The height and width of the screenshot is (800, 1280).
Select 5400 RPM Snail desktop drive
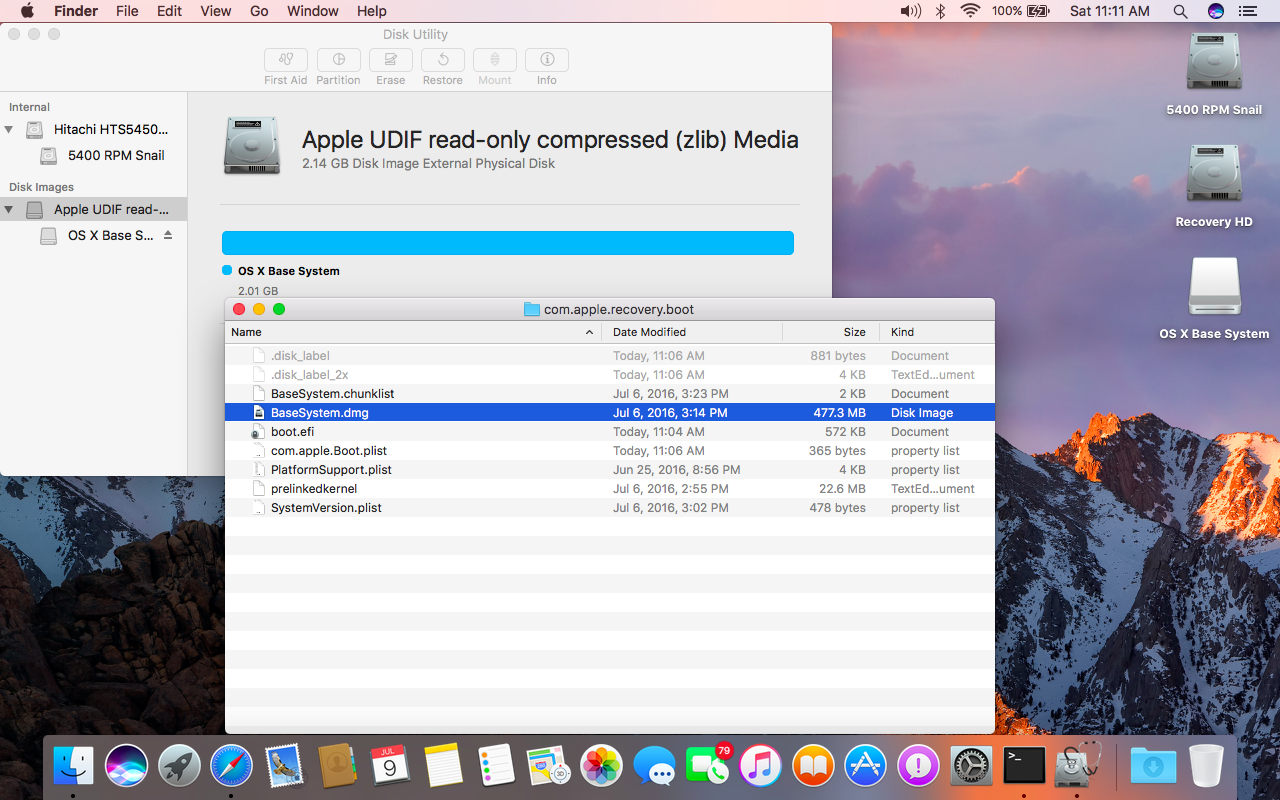point(1214,74)
